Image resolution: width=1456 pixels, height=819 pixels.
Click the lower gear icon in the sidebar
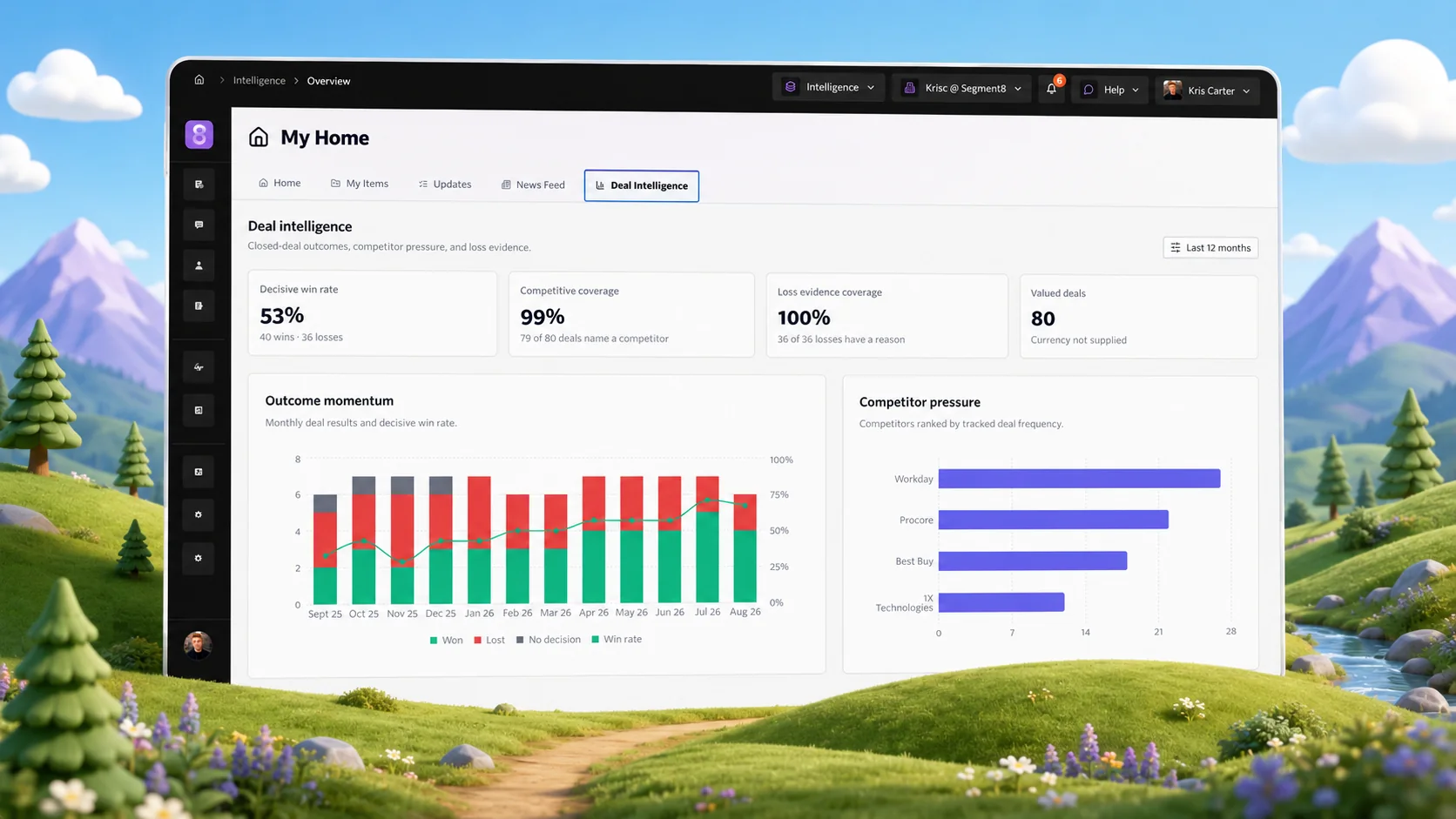199,558
